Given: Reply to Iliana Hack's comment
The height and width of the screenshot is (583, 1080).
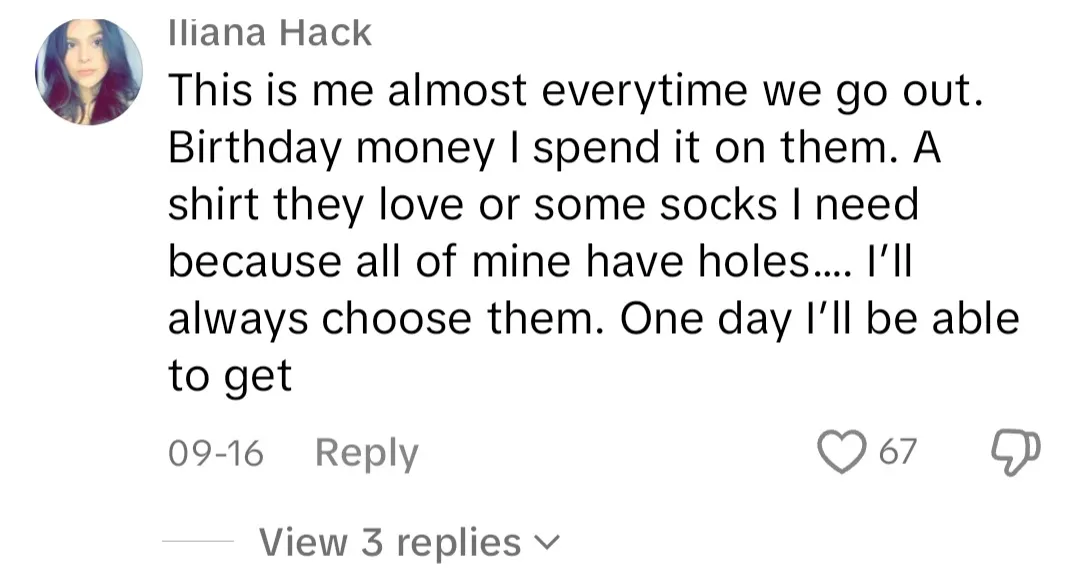Looking at the screenshot, I should click(366, 453).
